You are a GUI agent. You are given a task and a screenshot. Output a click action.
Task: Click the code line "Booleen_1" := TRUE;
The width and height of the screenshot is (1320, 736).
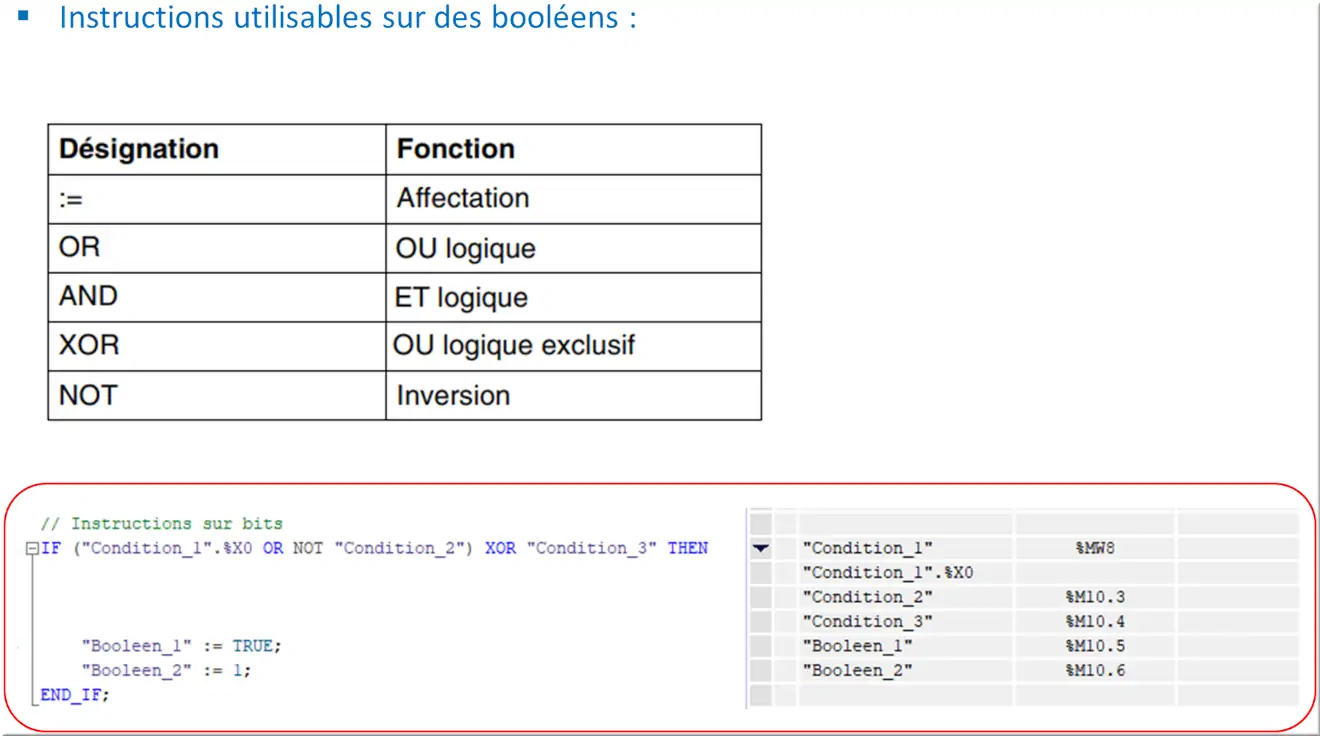pos(182,646)
